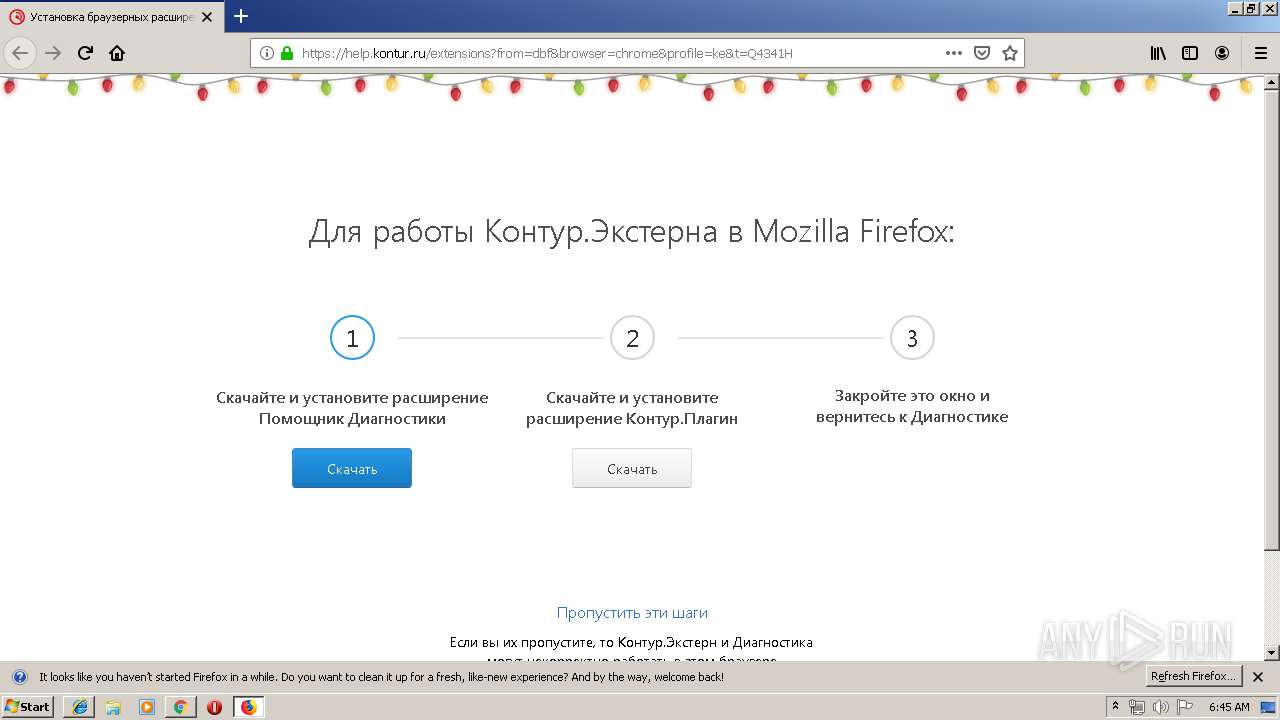
Task: Go back with the browser back arrow
Action: pos(20,53)
